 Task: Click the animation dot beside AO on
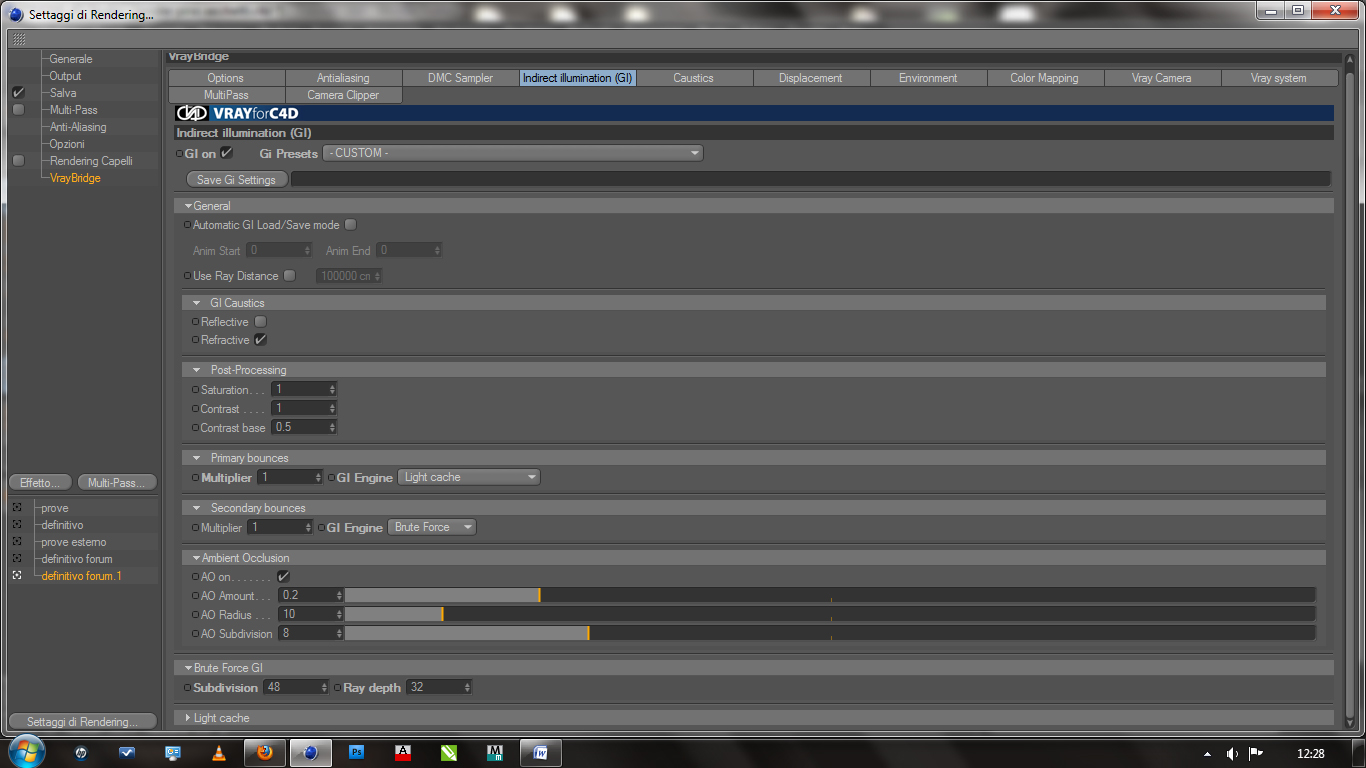(x=196, y=577)
